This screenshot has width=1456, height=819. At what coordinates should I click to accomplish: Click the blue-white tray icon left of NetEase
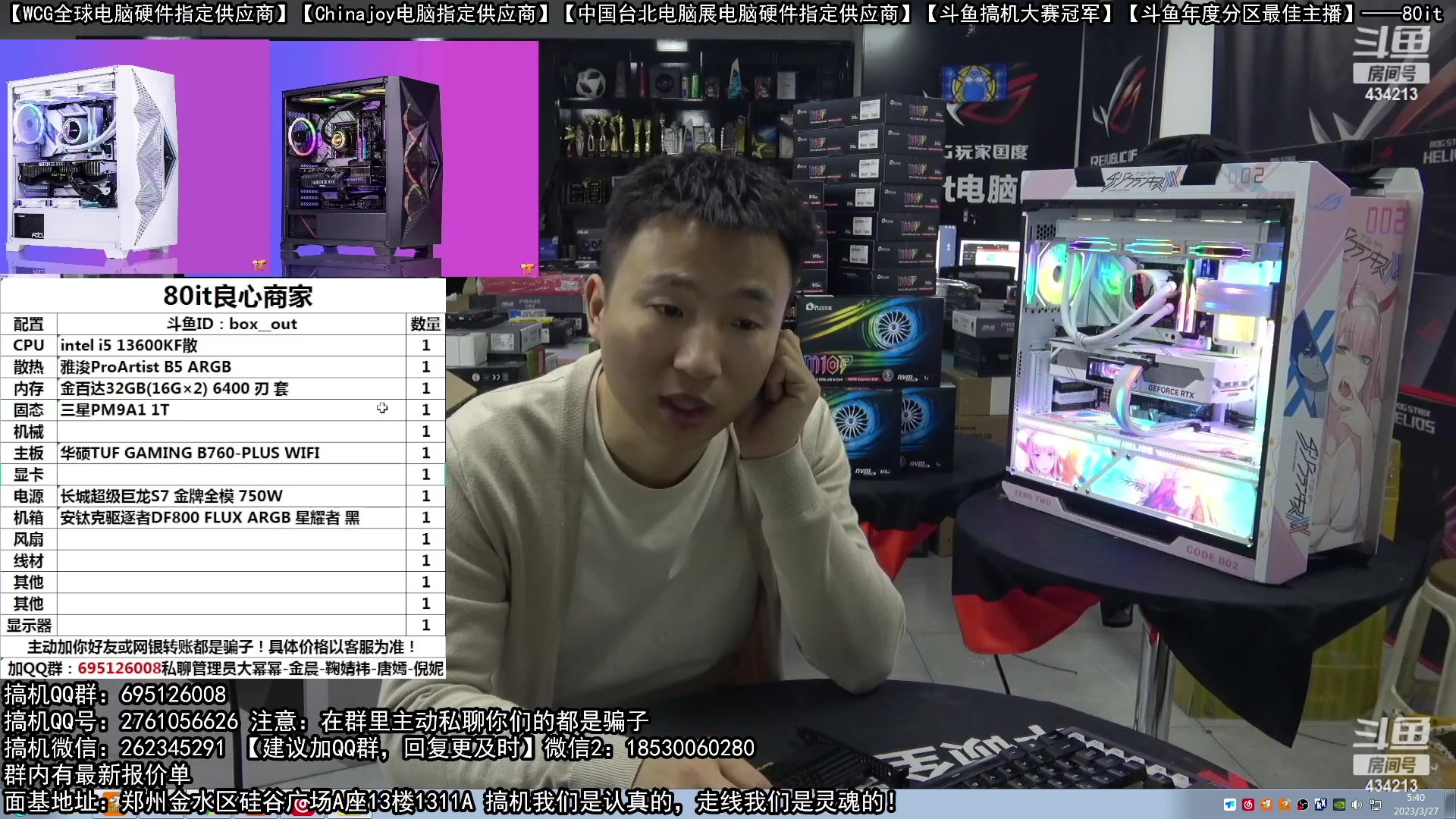tap(1230, 805)
